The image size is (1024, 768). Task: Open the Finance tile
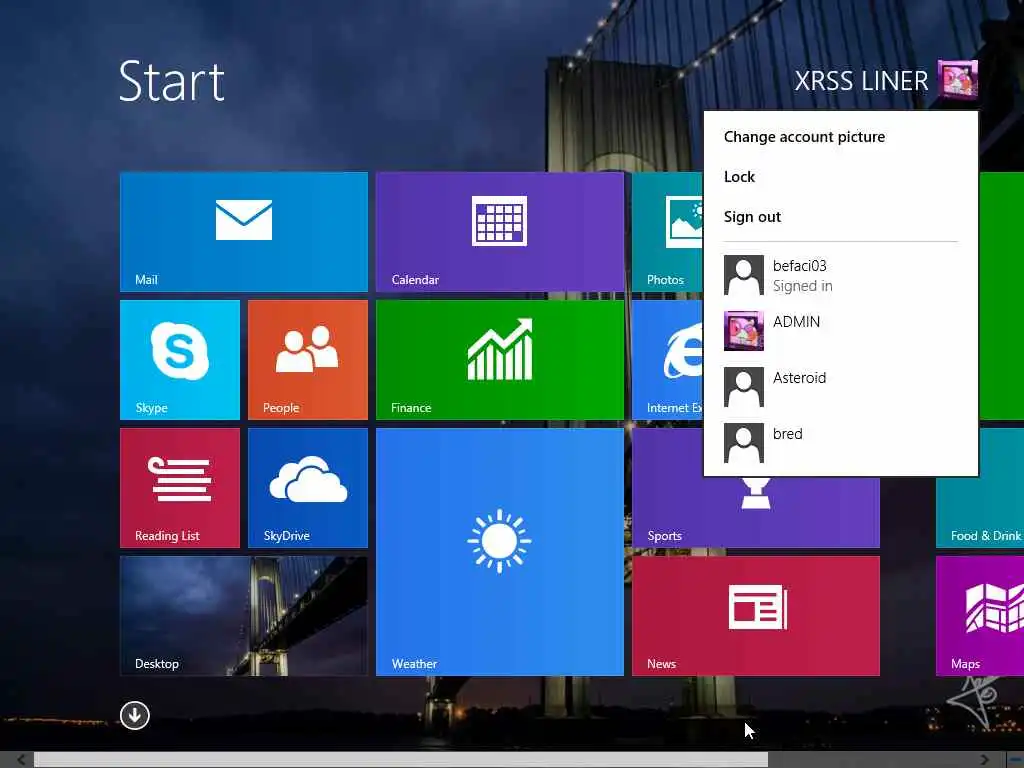500,360
